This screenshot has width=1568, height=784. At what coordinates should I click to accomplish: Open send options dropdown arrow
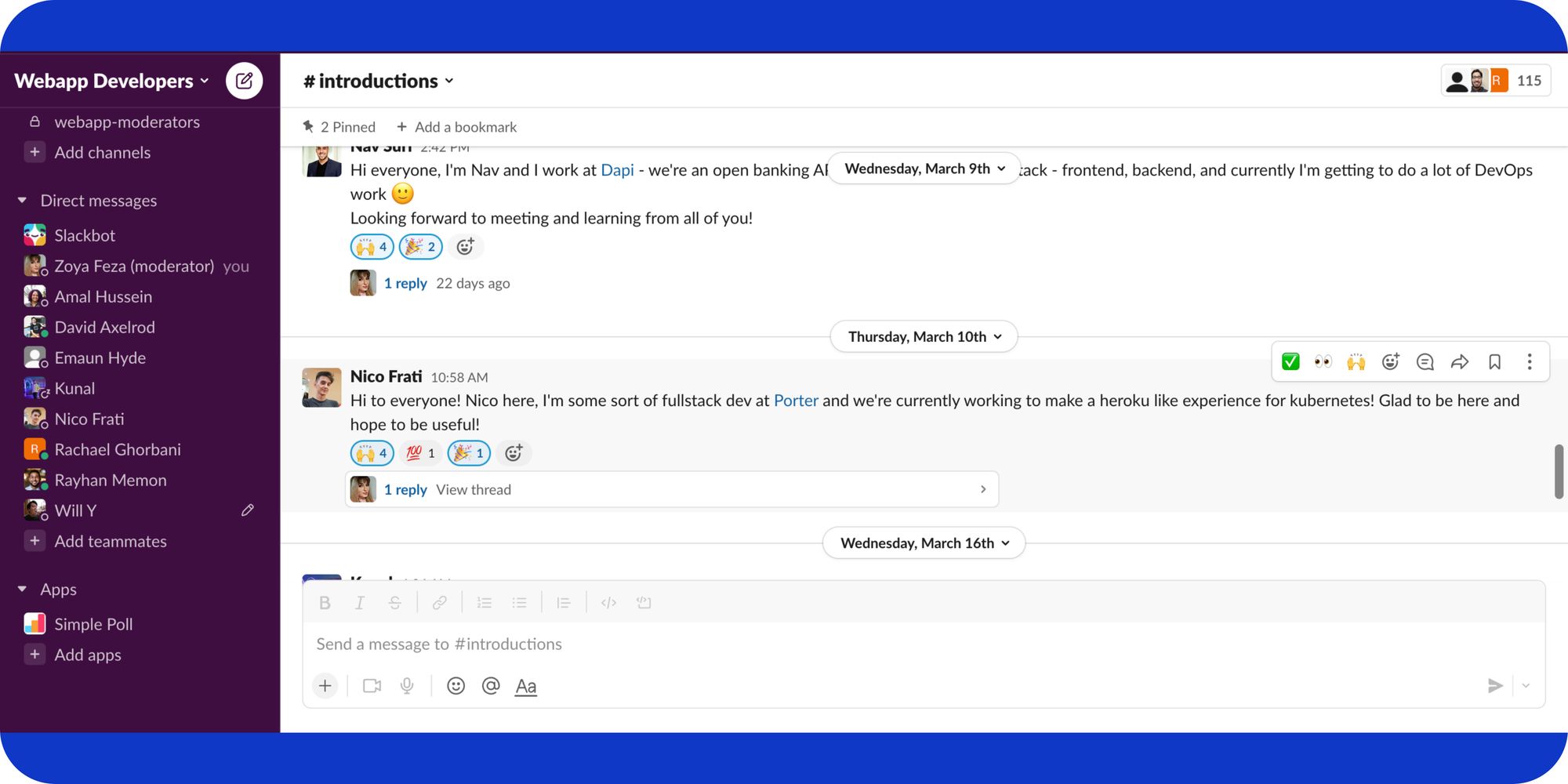(x=1526, y=686)
